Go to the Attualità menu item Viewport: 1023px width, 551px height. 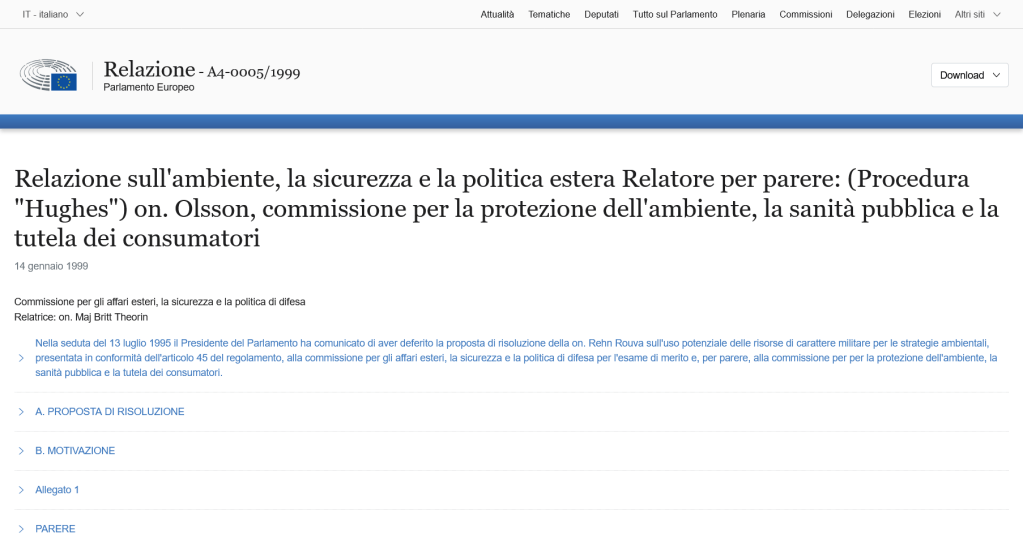[497, 14]
